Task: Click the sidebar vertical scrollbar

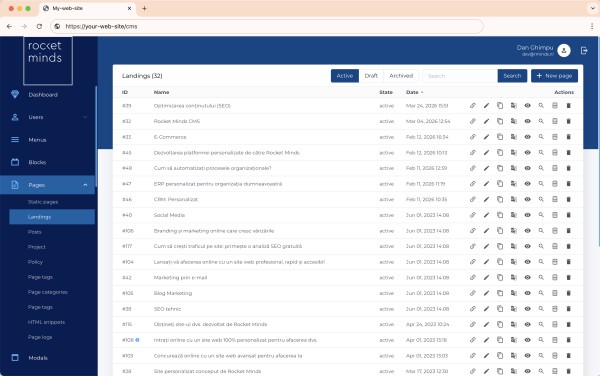Action: 96,136
